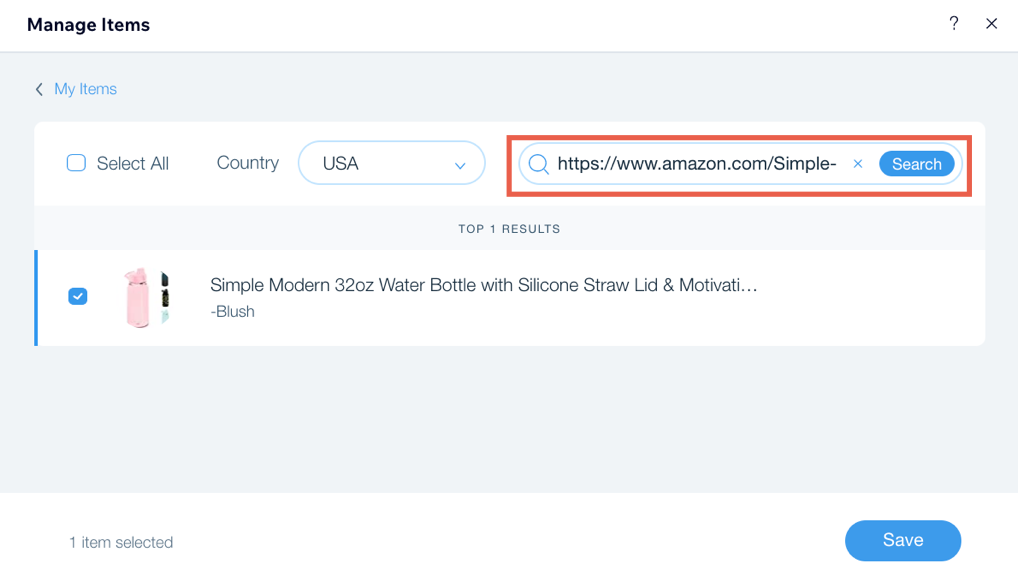Click the Save button
The width and height of the screenshot is (1018, 582).
(902, 540)
